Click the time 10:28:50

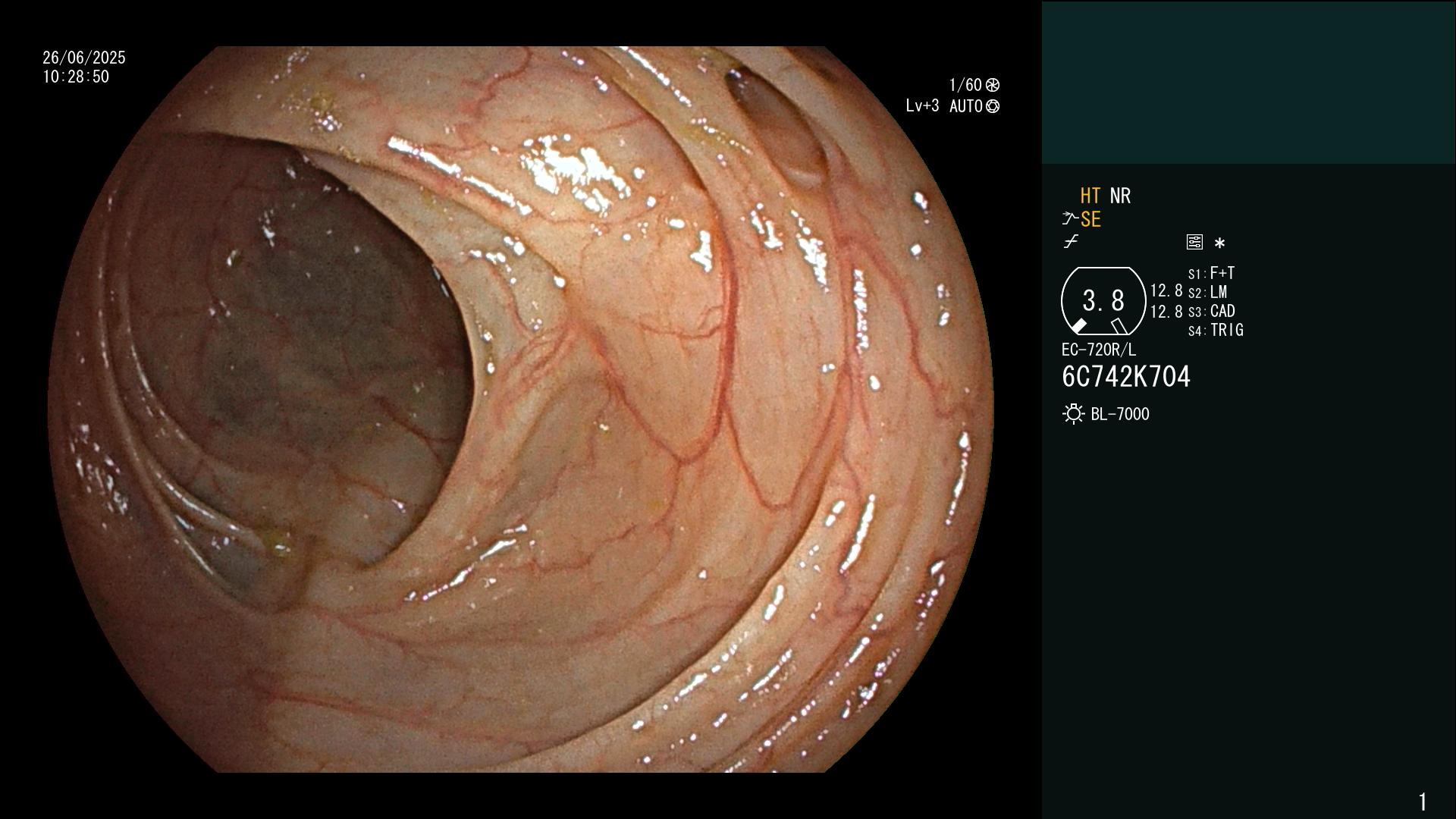(x=76, y=77)
